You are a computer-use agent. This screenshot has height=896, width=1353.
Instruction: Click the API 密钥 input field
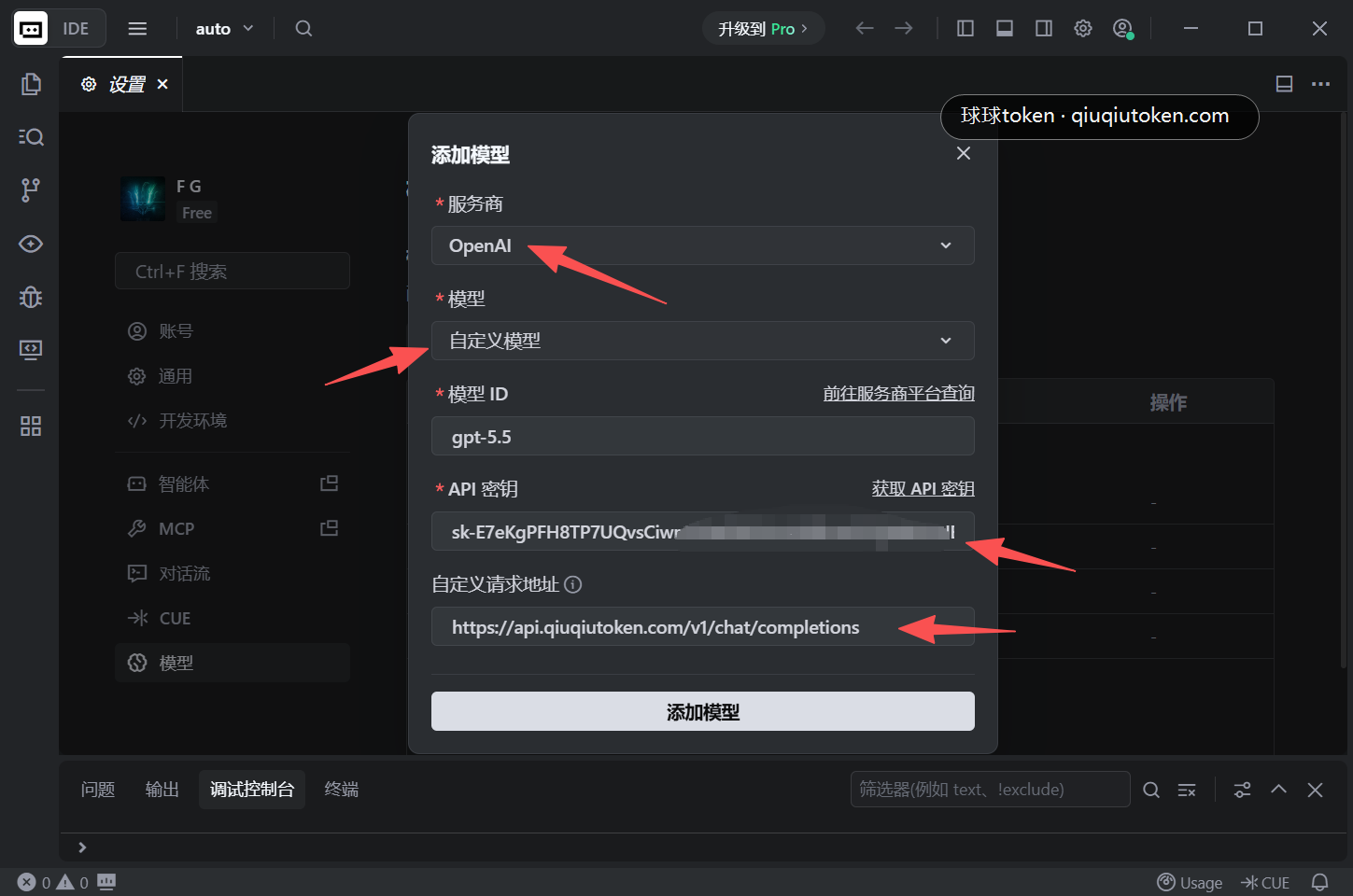pos(702,531)
